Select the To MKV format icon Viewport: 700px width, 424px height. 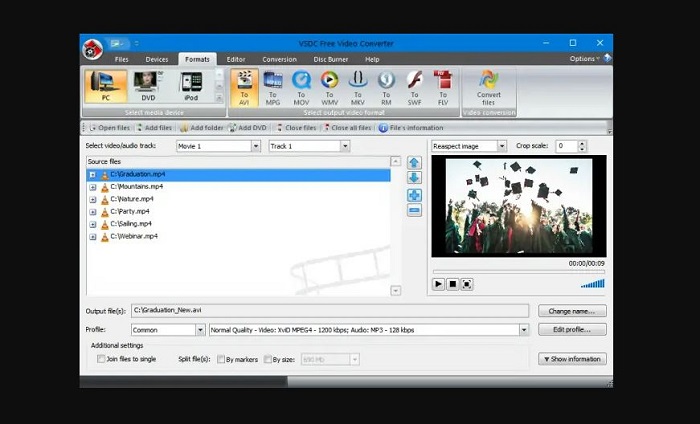coord(357,89)
